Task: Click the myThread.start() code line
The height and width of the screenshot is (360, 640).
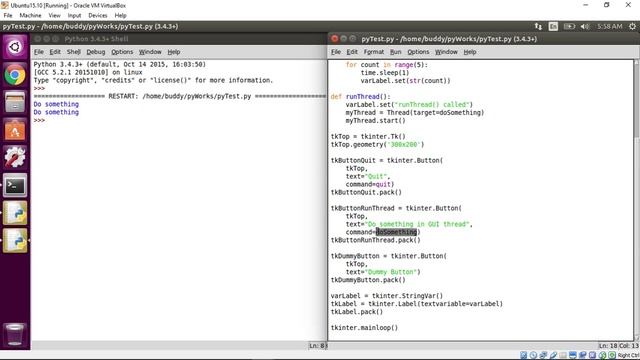Action: click(x=376, y=120)
